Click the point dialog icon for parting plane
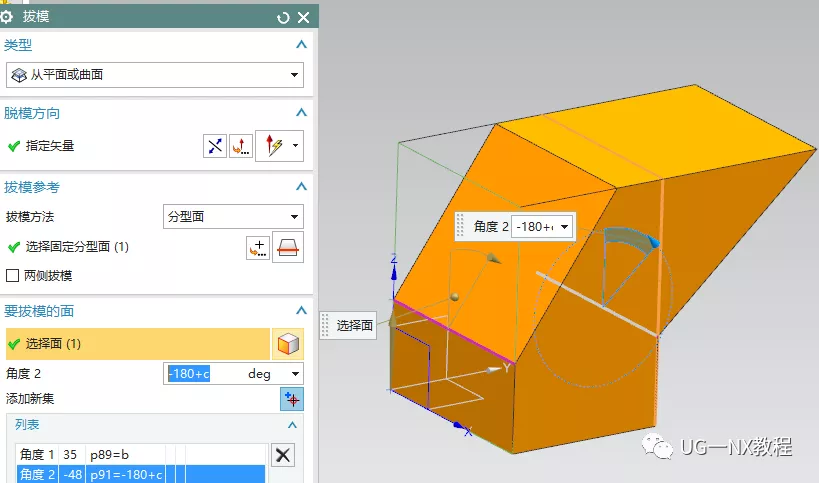Image resolution: width=819 pixels, height=483 pixels. tap(258, 248)
